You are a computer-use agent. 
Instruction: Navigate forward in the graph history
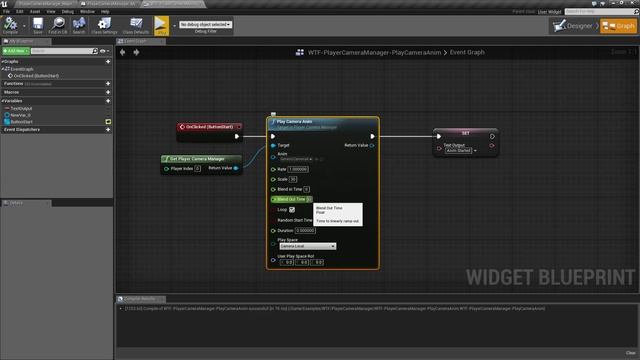(136, 52)
